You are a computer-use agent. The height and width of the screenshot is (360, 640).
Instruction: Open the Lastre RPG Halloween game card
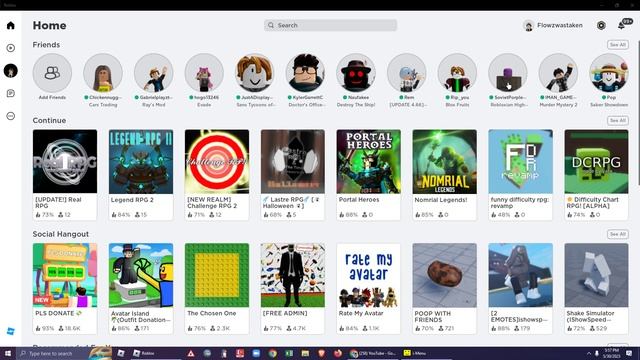tap(293, 175)
